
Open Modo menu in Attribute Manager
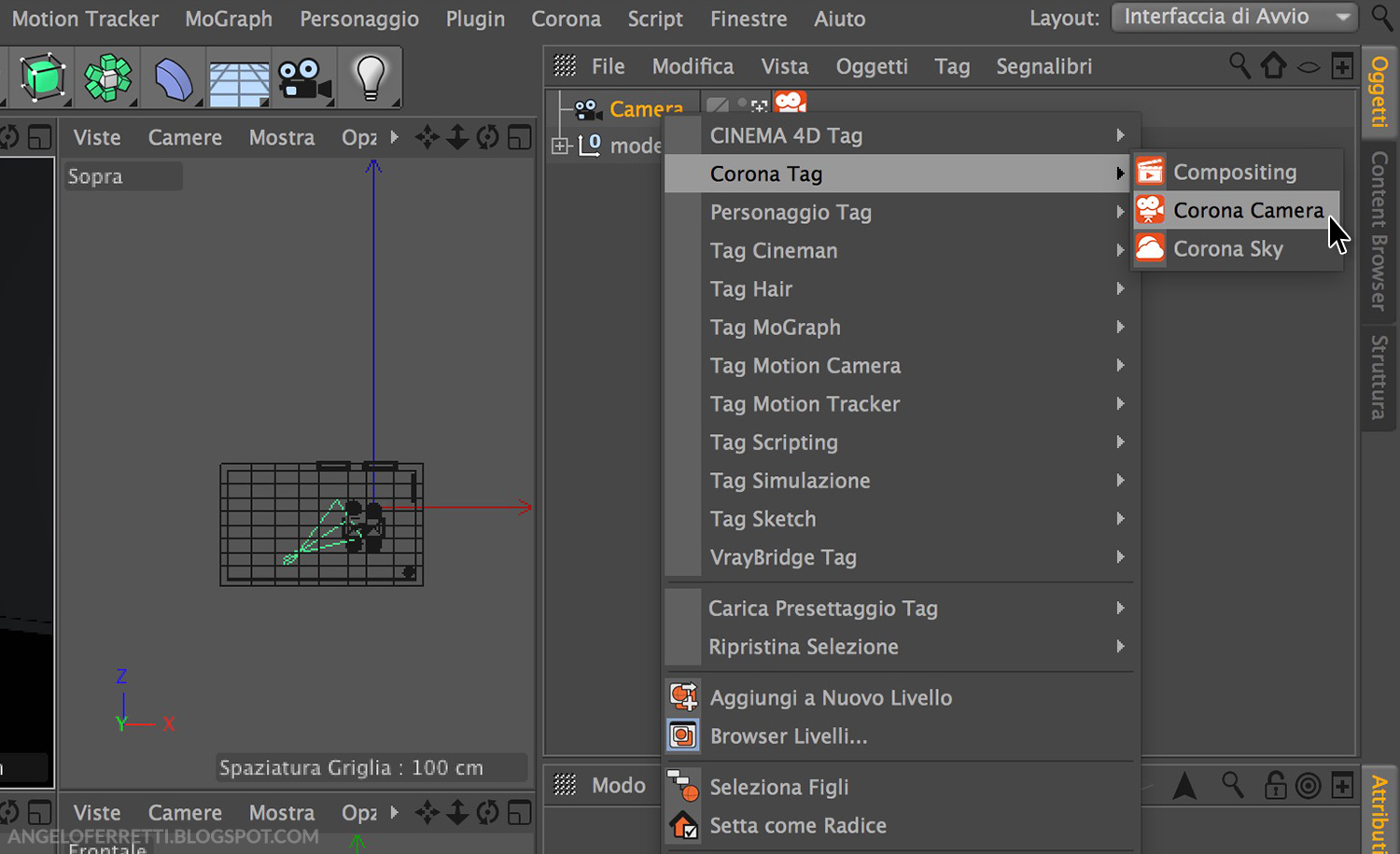tap(619, 785)
